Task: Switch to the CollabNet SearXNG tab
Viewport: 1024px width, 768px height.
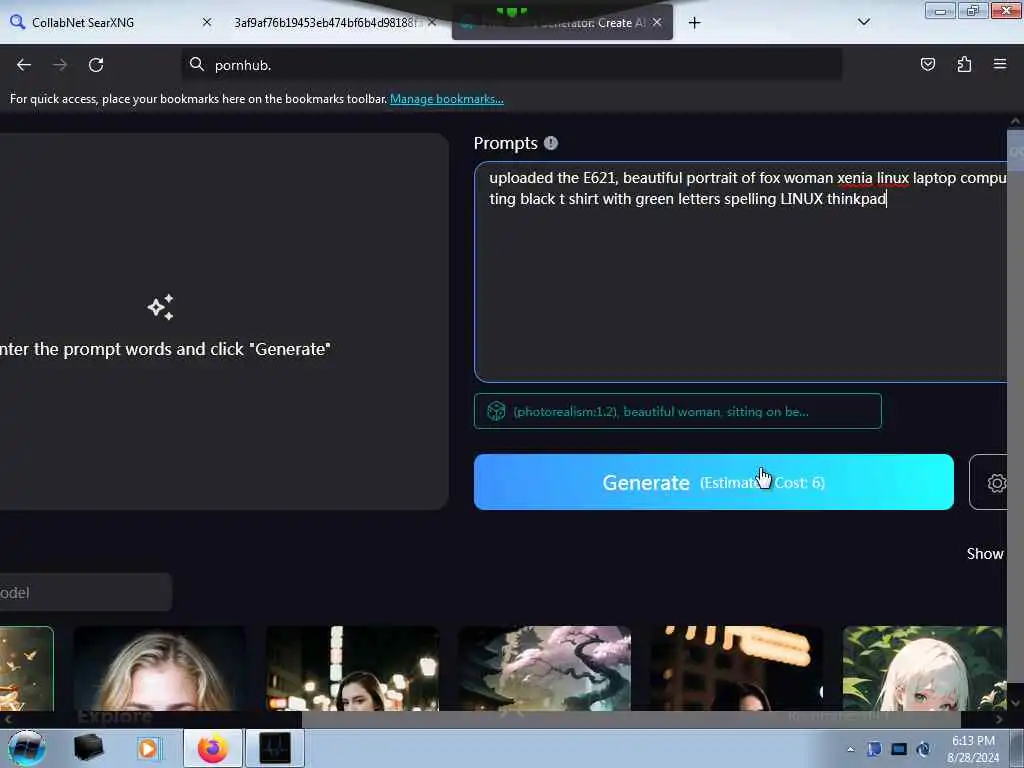Action: point(111,22)
